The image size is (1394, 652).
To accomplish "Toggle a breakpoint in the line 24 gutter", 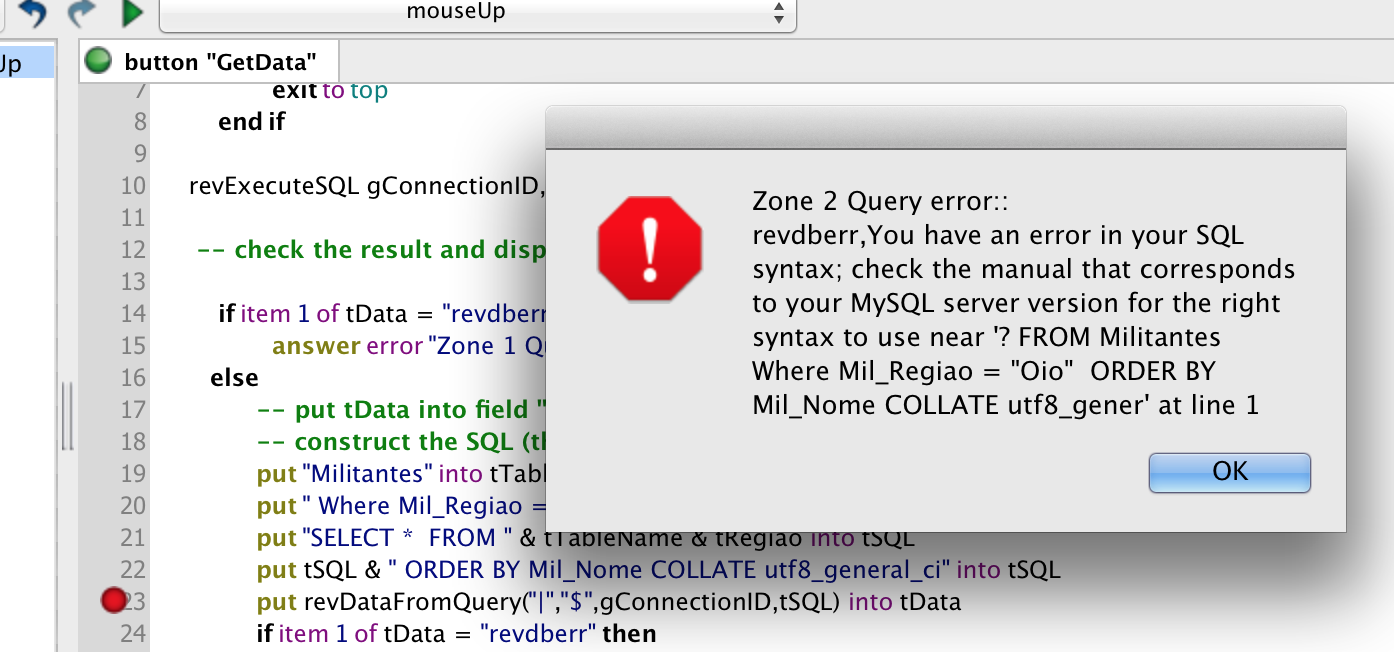I will tap(113, 633).
